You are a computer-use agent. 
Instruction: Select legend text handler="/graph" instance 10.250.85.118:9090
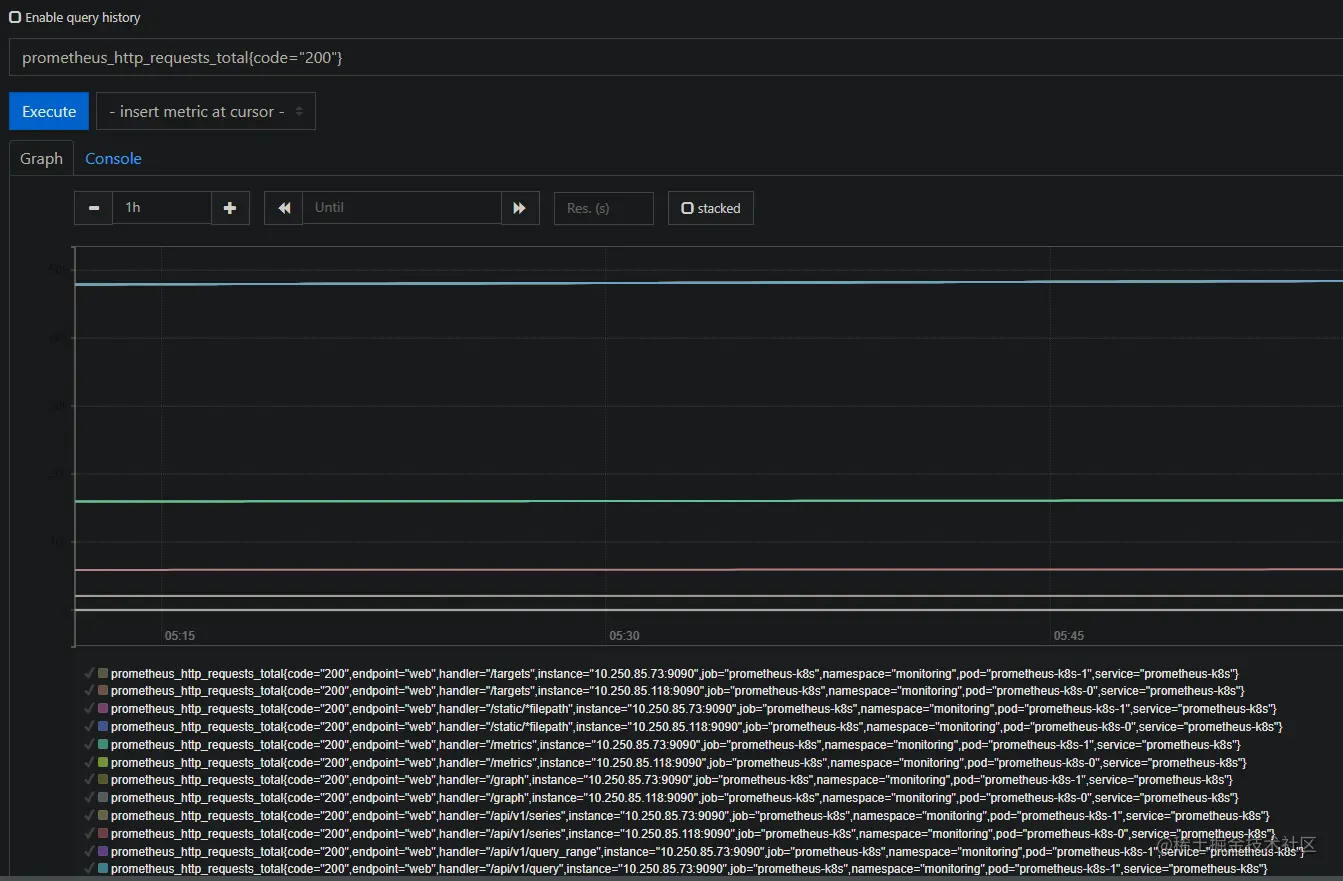click(675, 798)
